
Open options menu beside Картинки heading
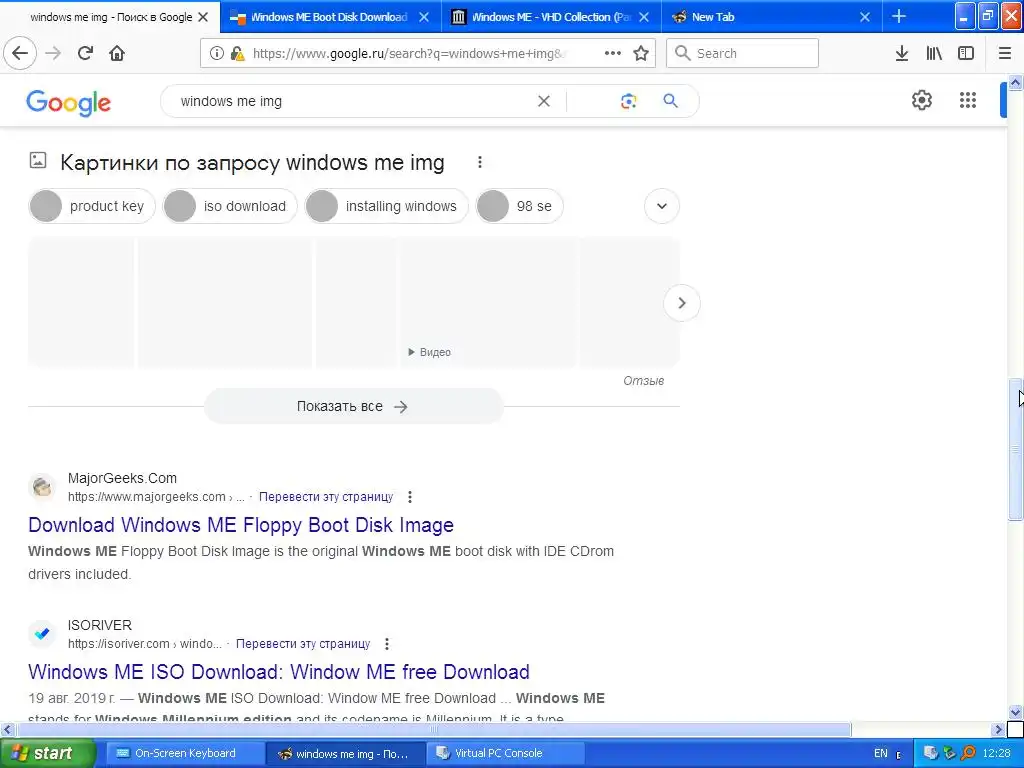pos(480,162)
